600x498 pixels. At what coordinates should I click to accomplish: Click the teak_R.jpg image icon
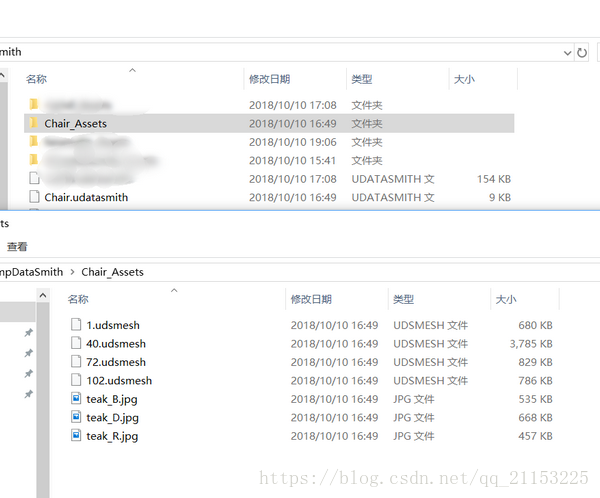pyautogui.click(x=76, y=436)
